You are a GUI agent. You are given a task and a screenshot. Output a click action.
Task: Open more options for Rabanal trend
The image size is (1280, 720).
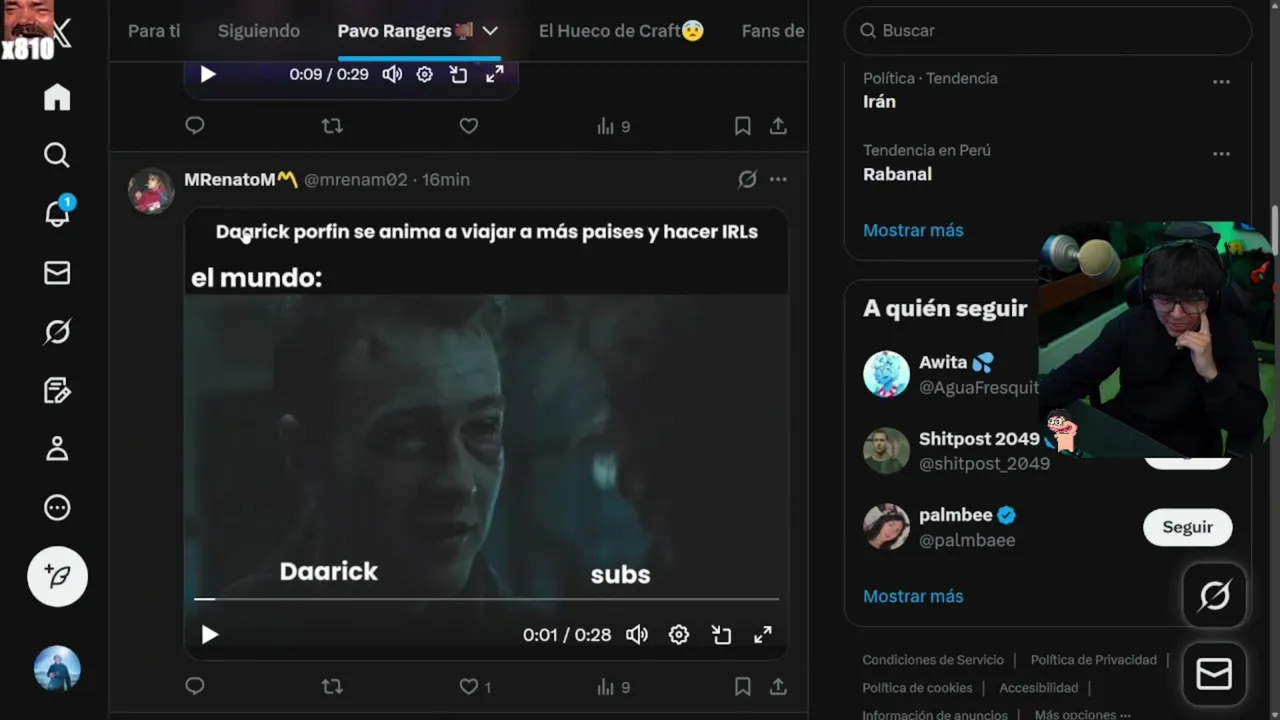pos(1221,154)
